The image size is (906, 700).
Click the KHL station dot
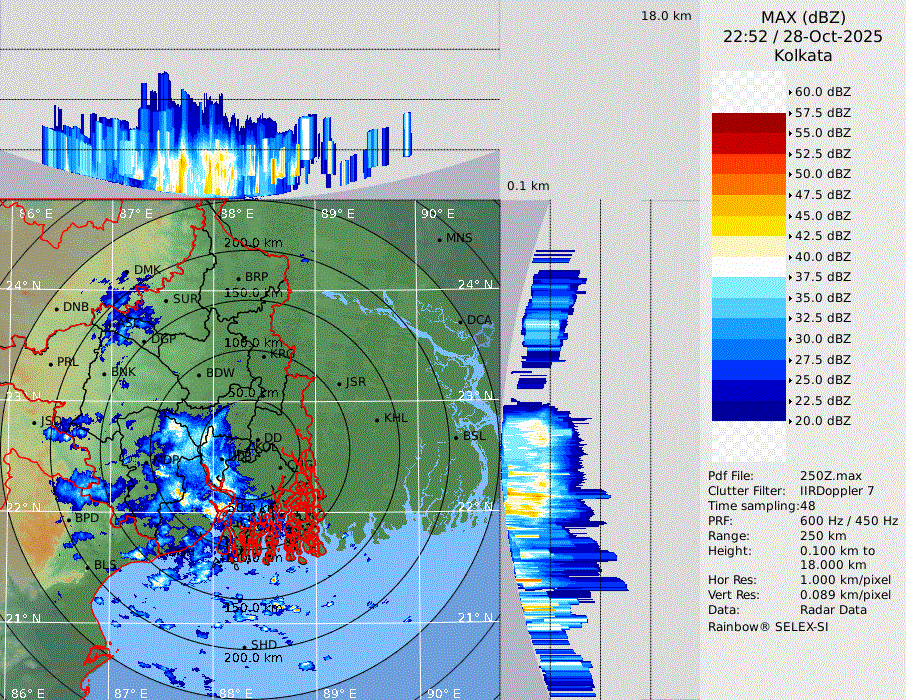pos(377,419)
